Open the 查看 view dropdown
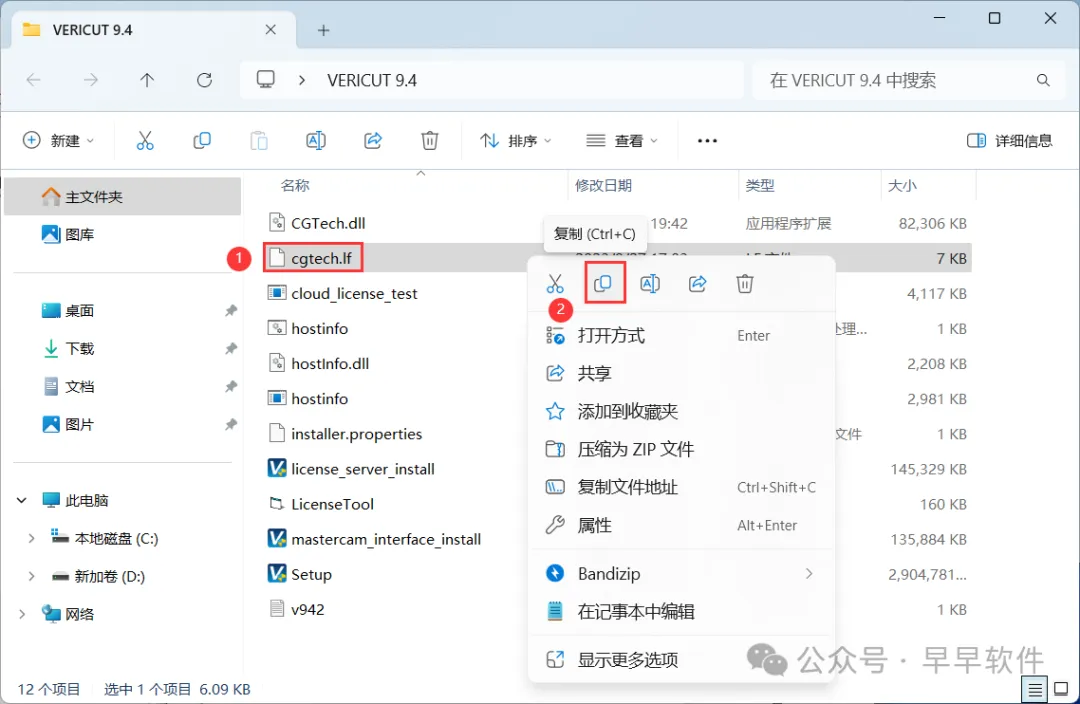 point(622,141)
